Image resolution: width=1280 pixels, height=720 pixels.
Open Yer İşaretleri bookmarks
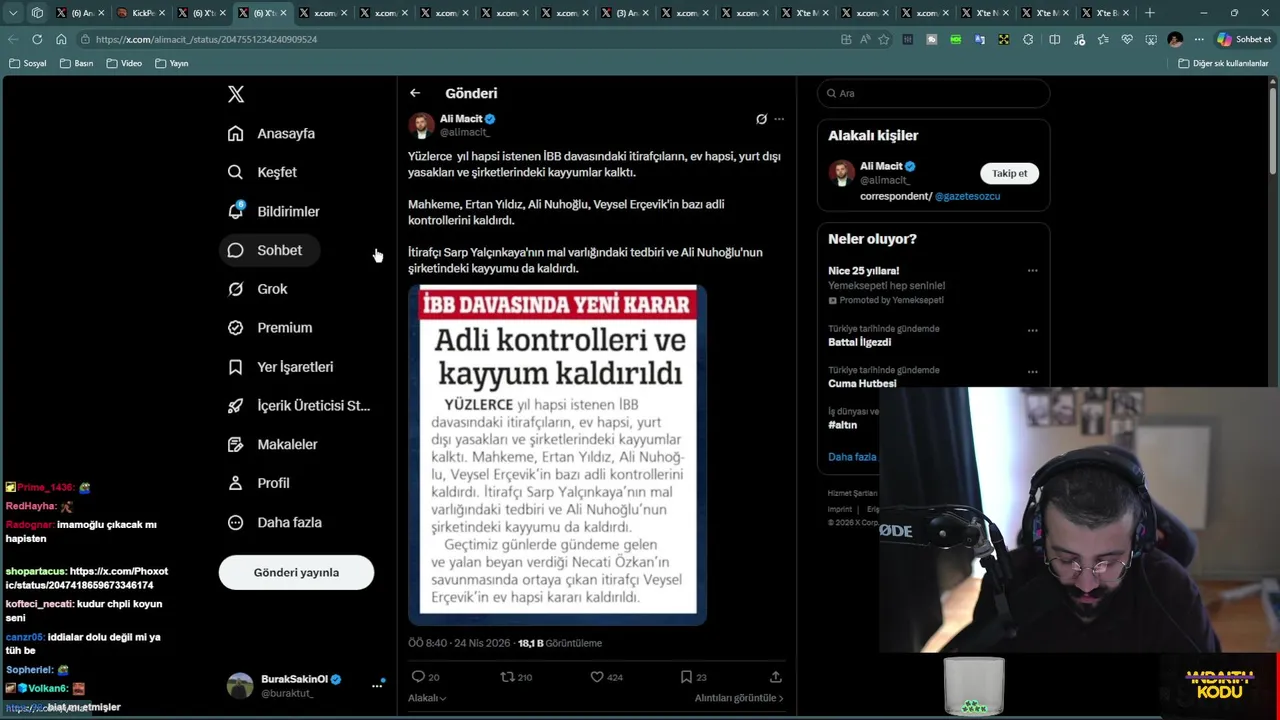281,367
